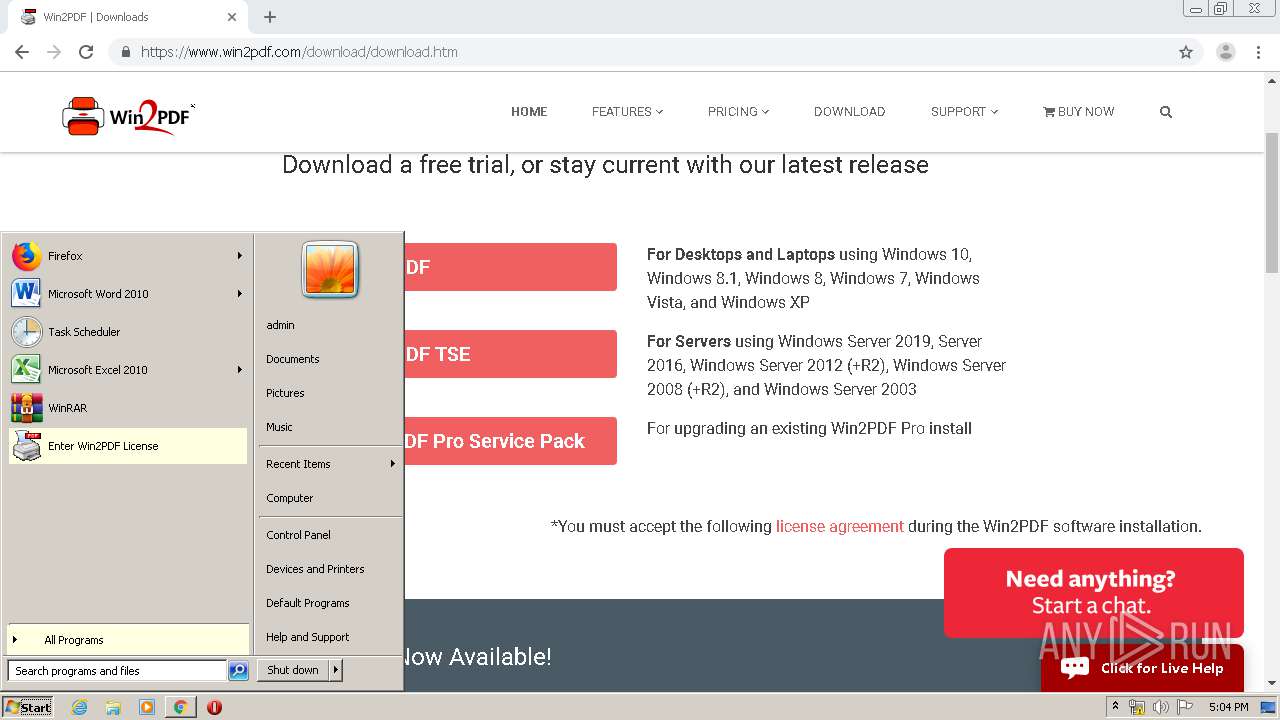Click the volume speaker tray icon
The image size is (1280, 720).
(1160, 707)
